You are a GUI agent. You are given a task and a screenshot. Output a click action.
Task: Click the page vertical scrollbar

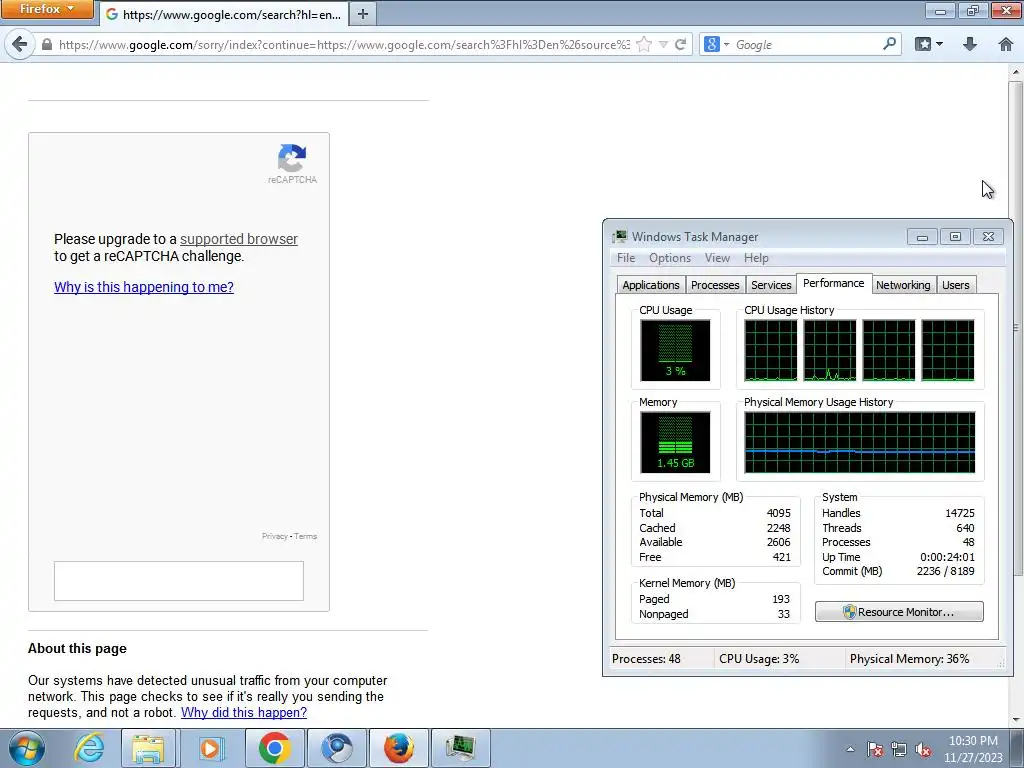[1016, 327]
